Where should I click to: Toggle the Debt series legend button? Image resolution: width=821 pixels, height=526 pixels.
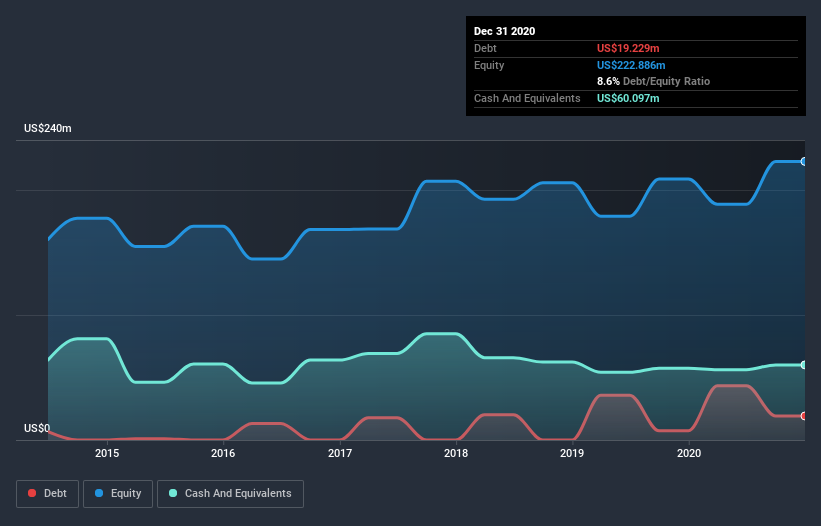47,494
